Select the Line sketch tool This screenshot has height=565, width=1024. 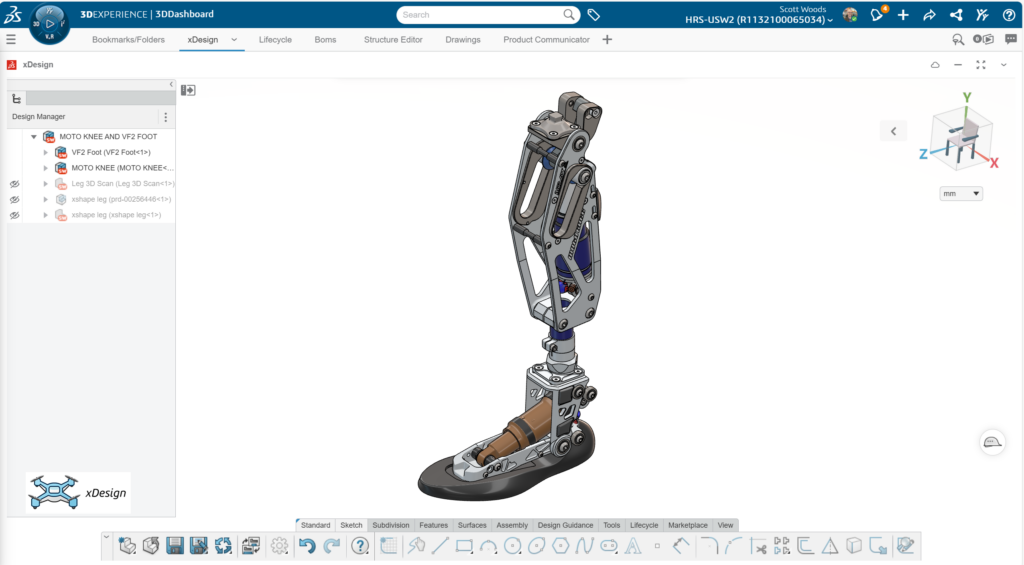pos(440,545)
